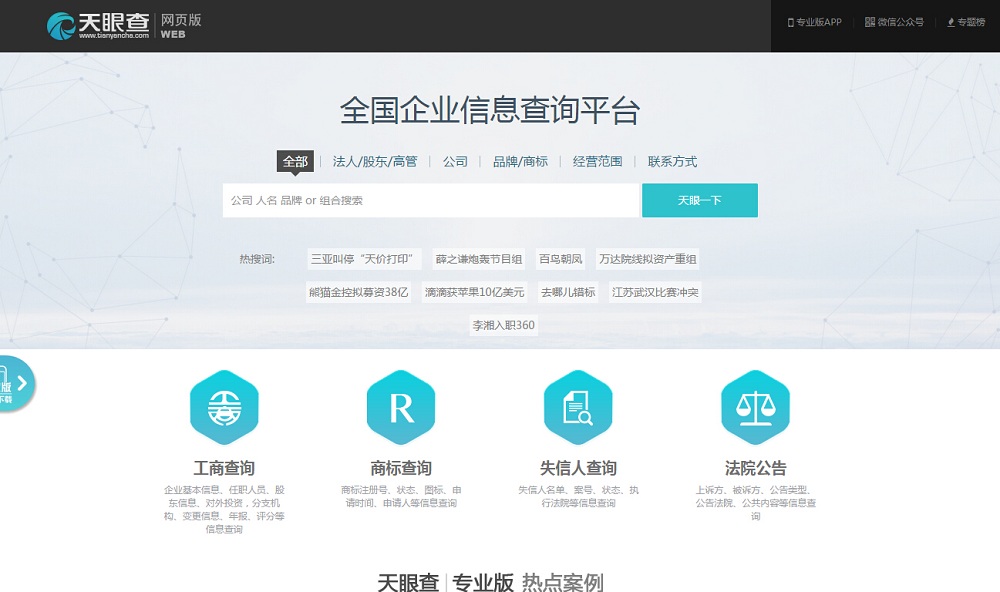This screenshot has height=592, width=1000.
Task: Switch to 品牌/商标 search tab
Action: tap(520, 161)
